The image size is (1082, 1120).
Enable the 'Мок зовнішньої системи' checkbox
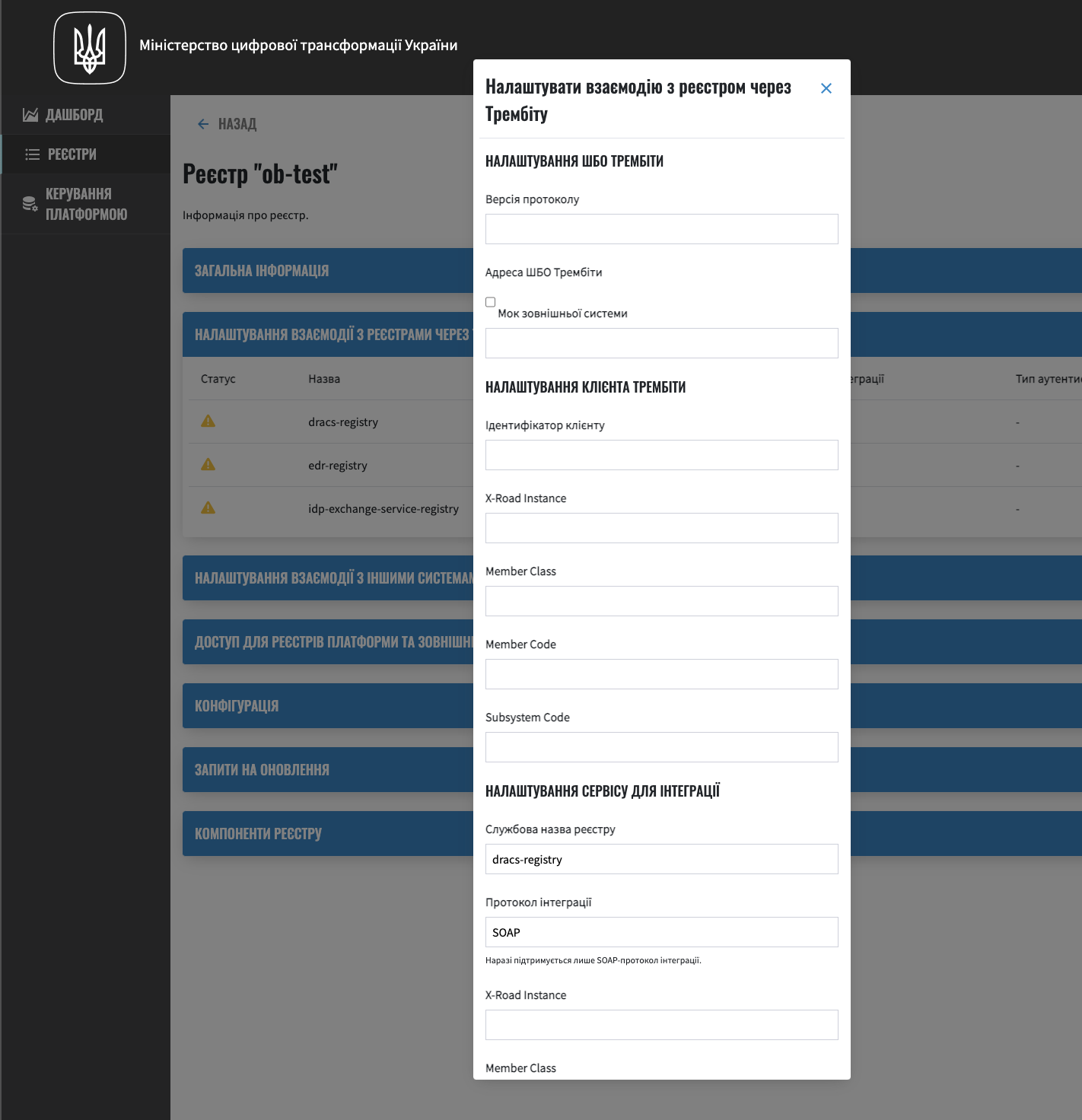point(491,302)
